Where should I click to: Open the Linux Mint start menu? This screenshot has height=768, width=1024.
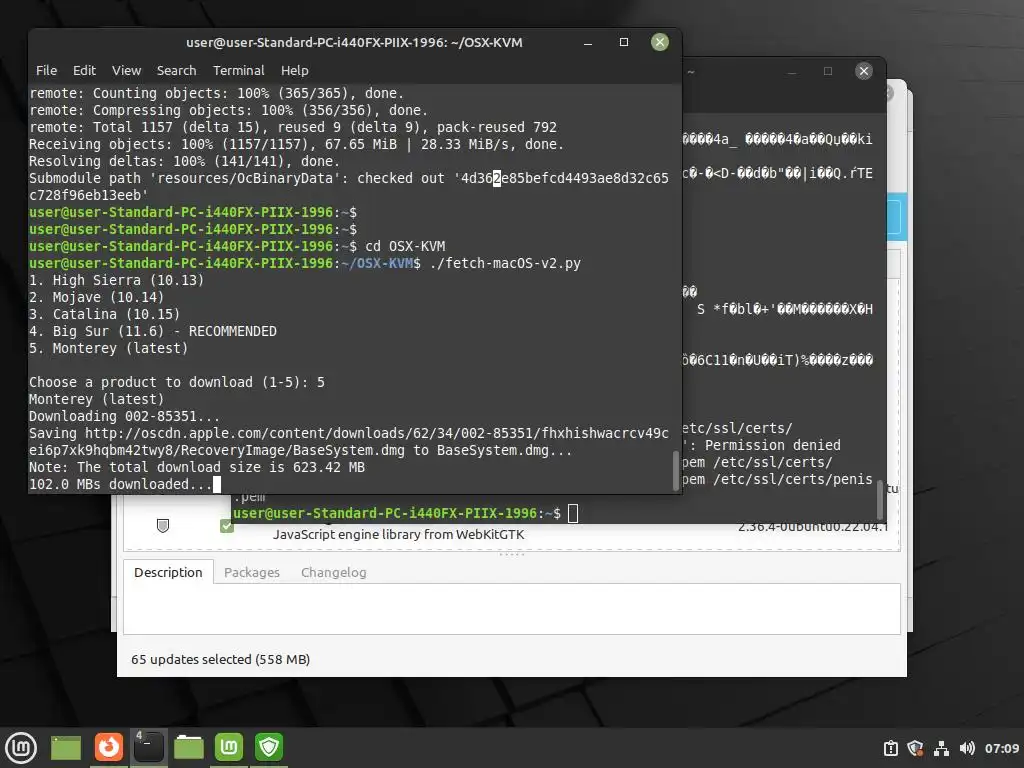click(21, 747)
